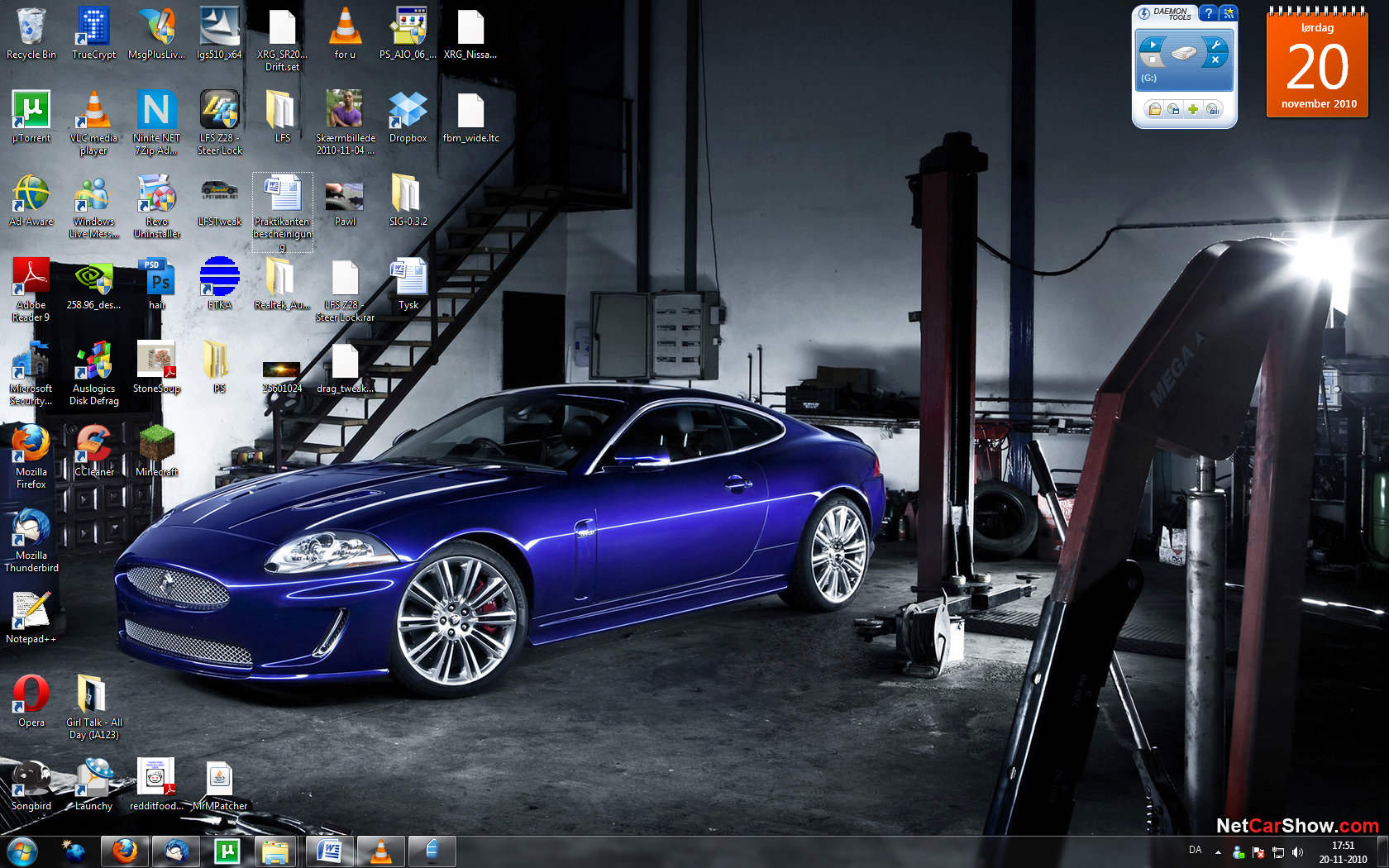Screen dimensions: 1389x868
Task: Click the open image folder icon in gadget
Action: pyautogui.click(x=1155, y=109)
